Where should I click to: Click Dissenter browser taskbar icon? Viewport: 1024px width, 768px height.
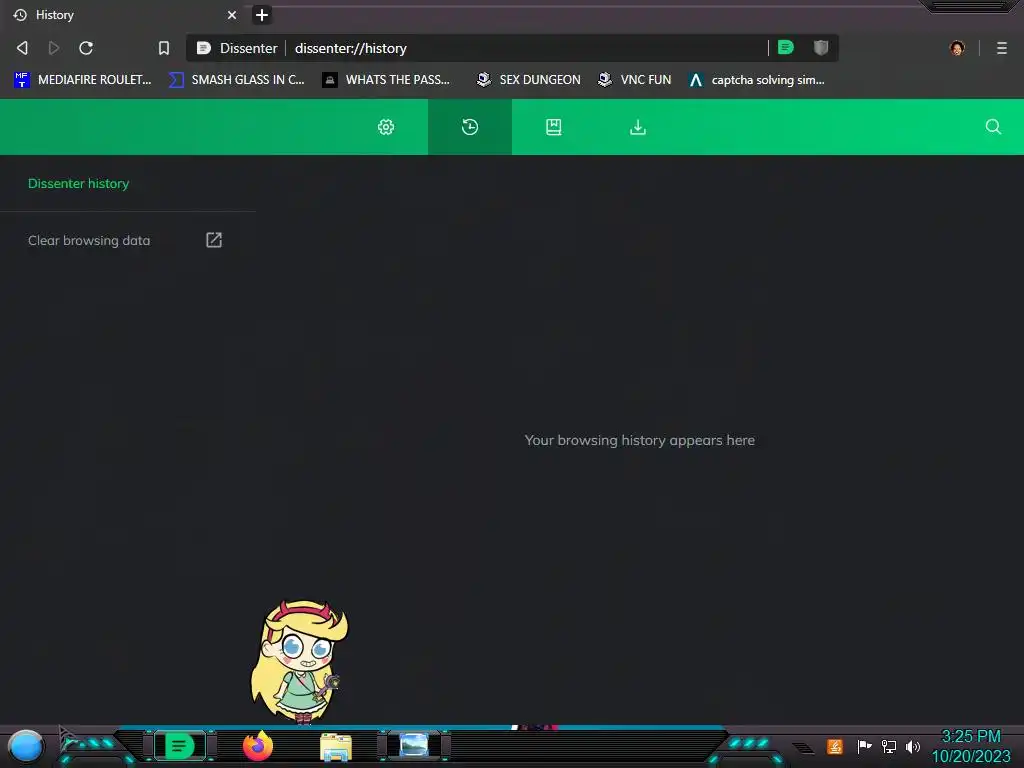coord(180,746)
